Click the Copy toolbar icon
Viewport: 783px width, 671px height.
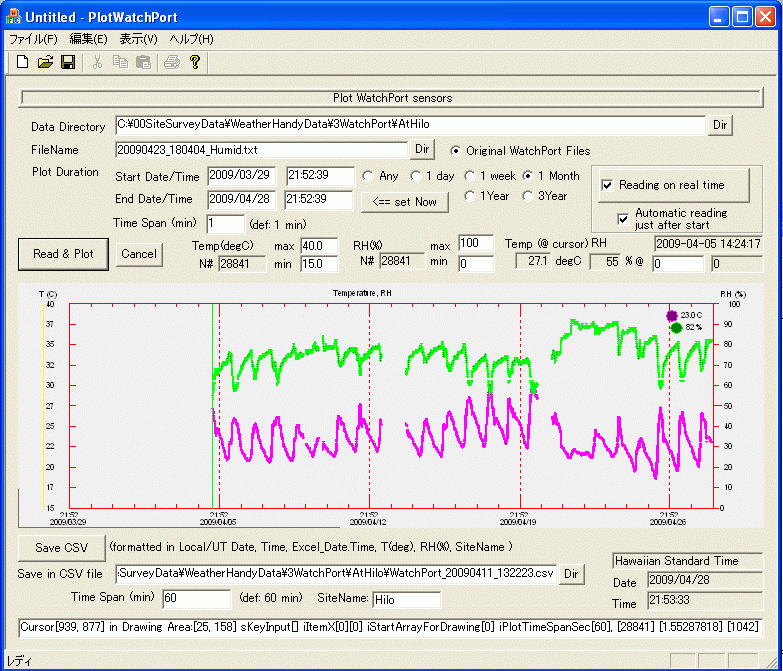pyautogui.click(x=120, y=62)
